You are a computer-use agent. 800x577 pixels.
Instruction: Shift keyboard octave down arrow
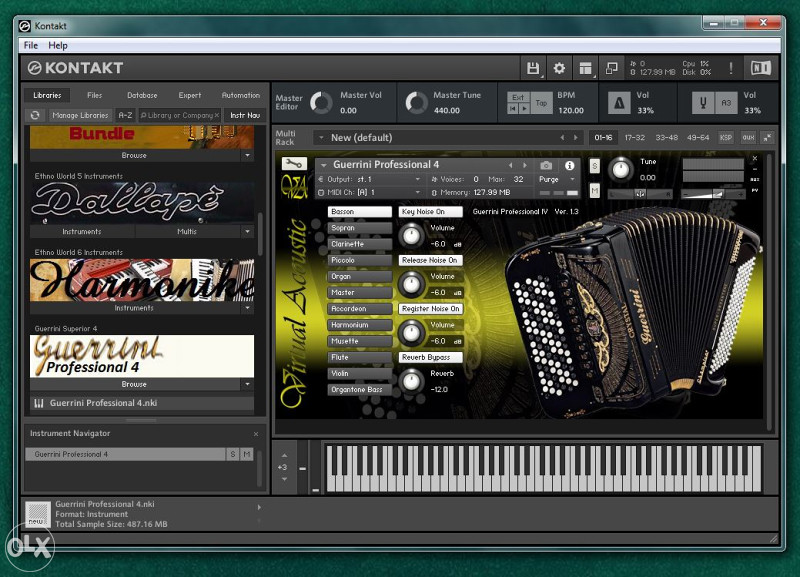(284, 479)
